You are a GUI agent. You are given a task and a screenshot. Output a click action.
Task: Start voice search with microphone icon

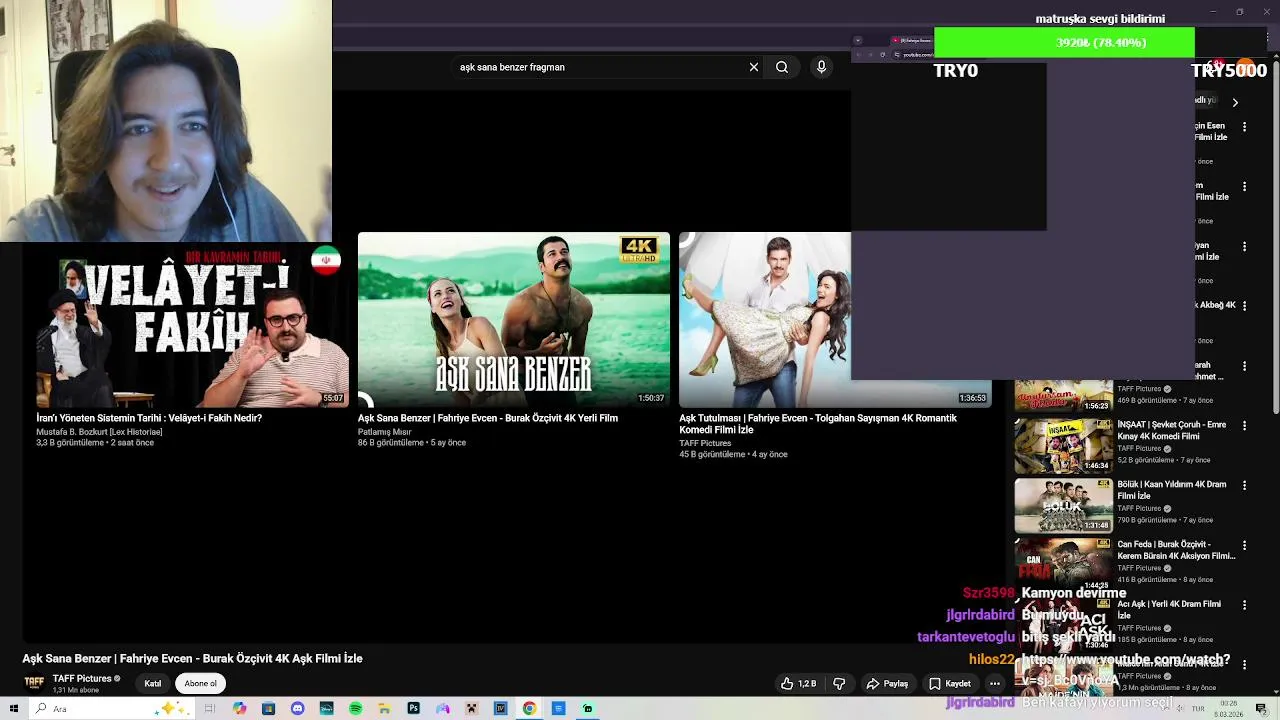[x=821, y=67]
